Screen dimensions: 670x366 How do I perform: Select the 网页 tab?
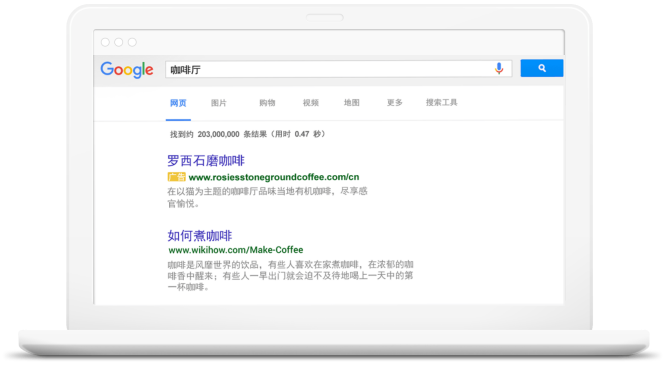(178, 103)
